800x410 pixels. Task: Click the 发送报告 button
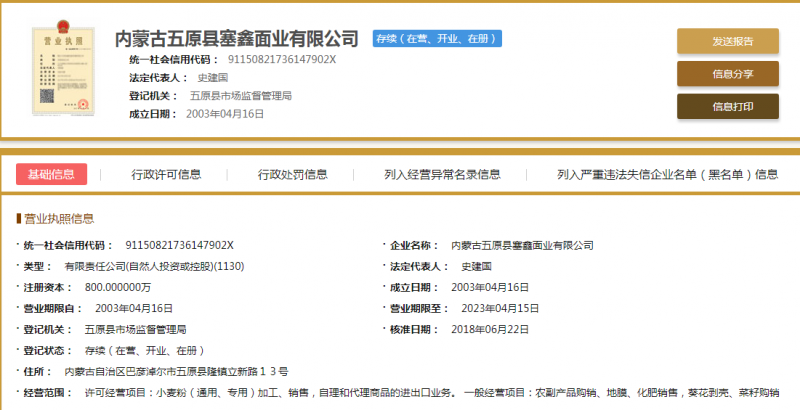pyautogui.click(x=728, y=41)
